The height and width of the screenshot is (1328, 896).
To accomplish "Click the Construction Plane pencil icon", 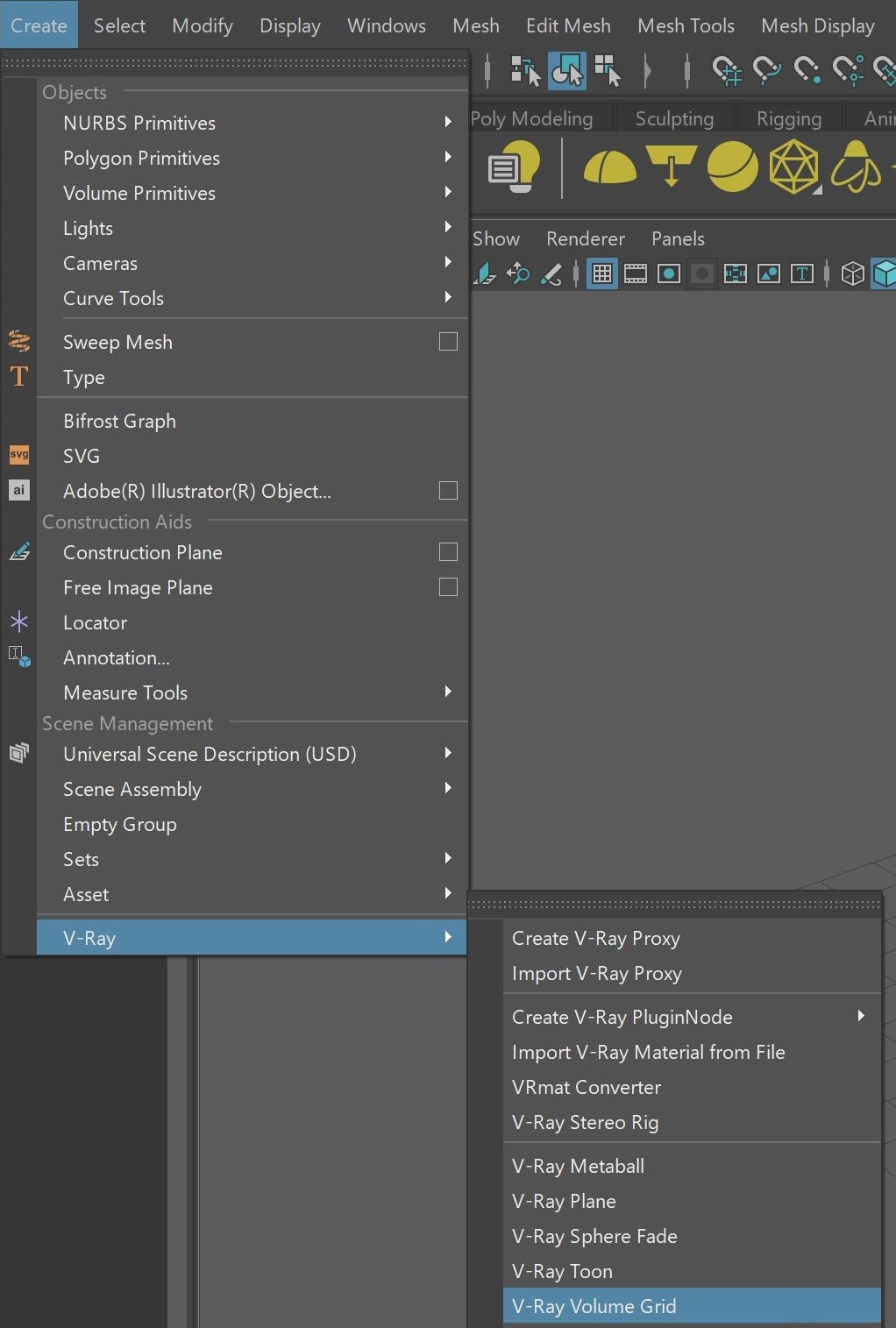I will (x=19, y=551).
